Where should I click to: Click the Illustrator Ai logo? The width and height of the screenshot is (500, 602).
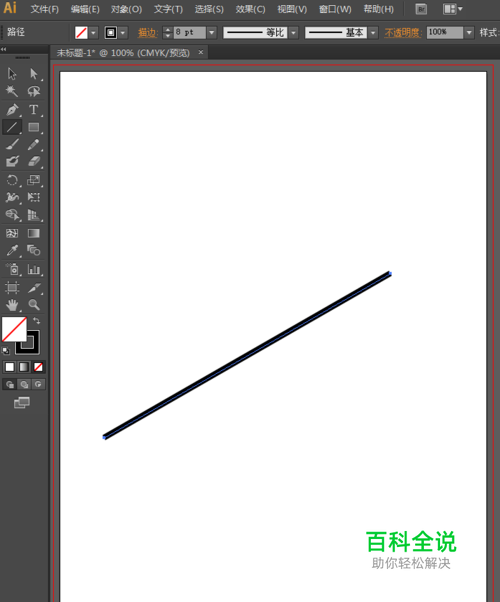click(10, 8)
